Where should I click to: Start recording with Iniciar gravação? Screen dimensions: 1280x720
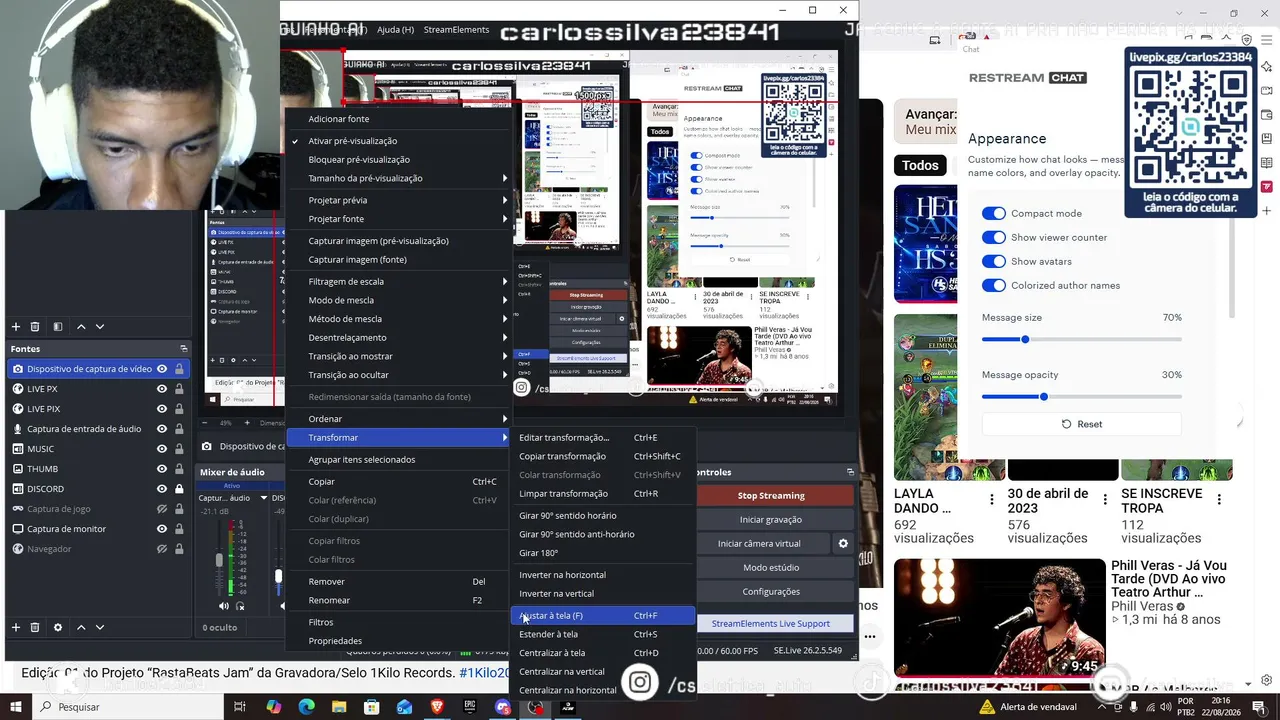(771, 519)
